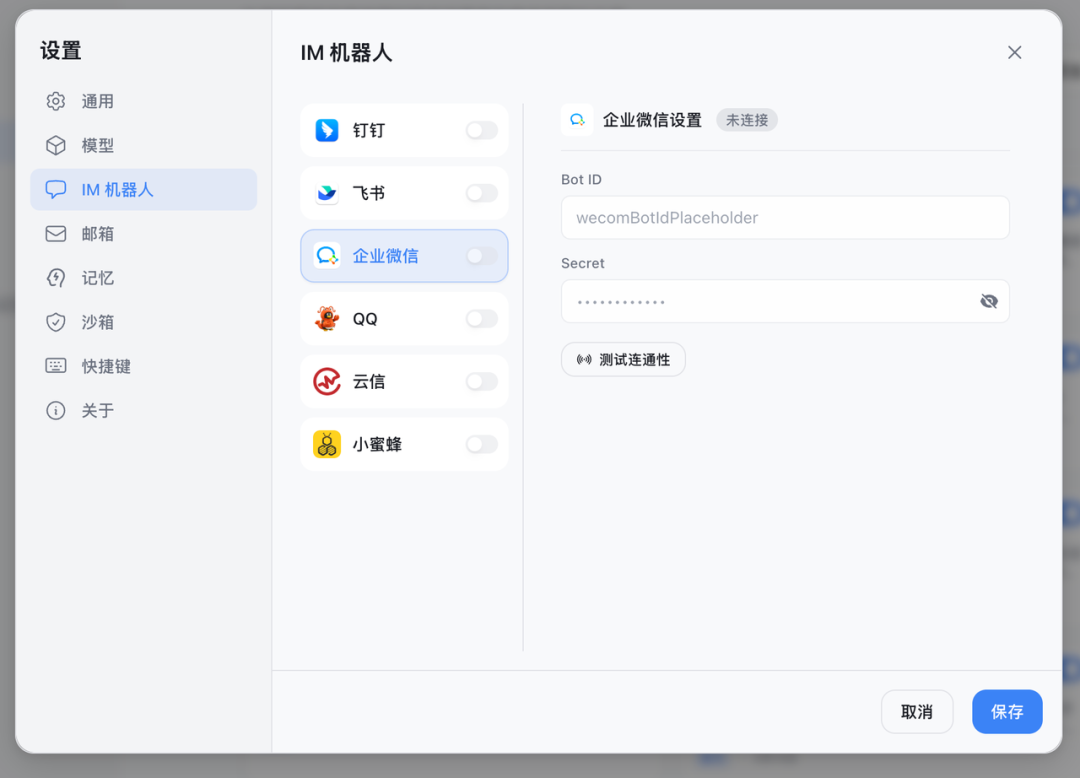Select the 云信 label in the list
Screen dimensions: 1080x778
pyautogui.click(x=369, y=382)
